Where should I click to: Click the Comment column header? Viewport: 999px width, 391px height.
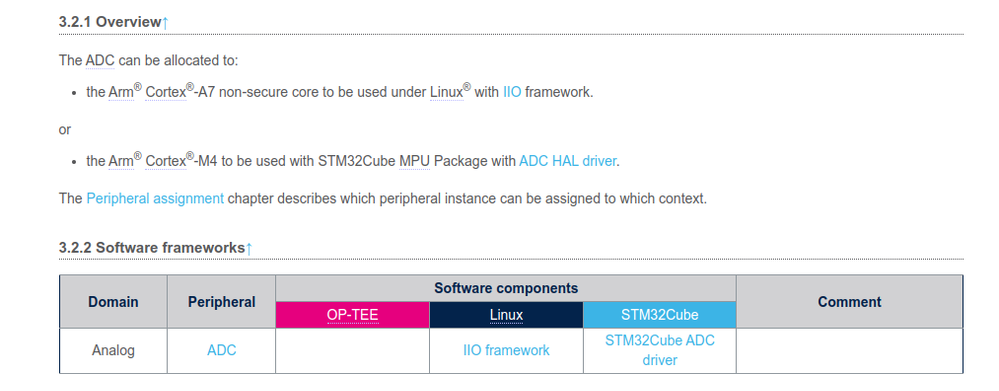point(849,302)
